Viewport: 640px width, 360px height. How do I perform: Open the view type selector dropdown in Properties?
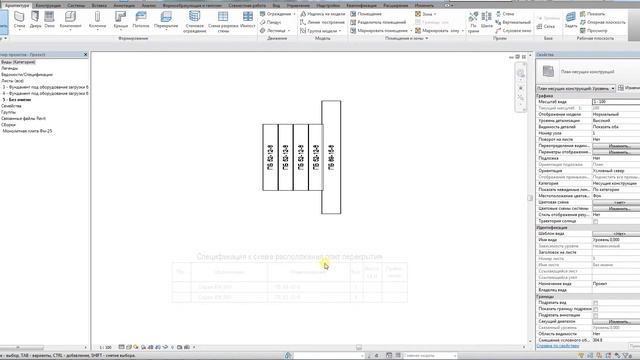[x=576, y=88]
